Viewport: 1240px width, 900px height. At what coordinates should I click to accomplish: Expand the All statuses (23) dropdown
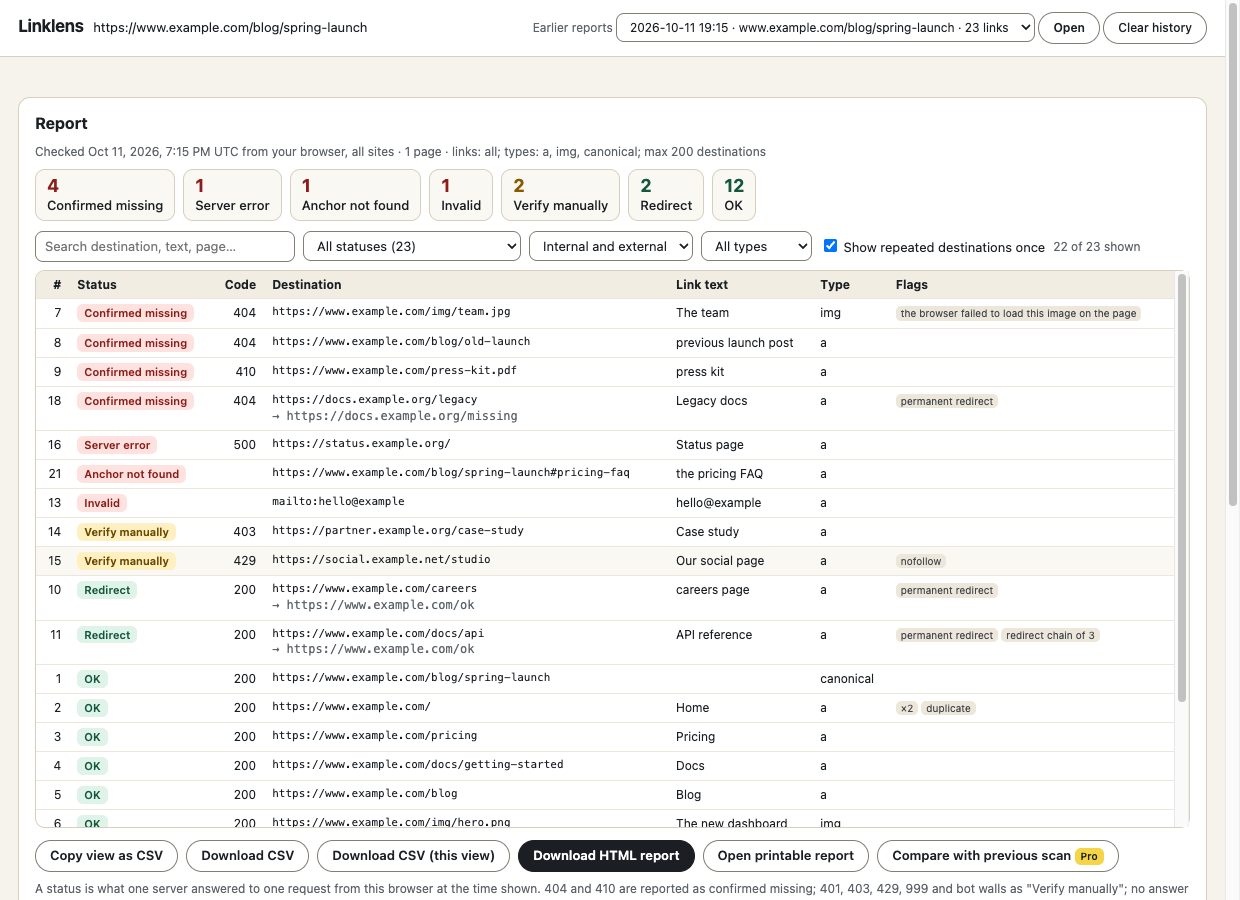coord(412,246)
